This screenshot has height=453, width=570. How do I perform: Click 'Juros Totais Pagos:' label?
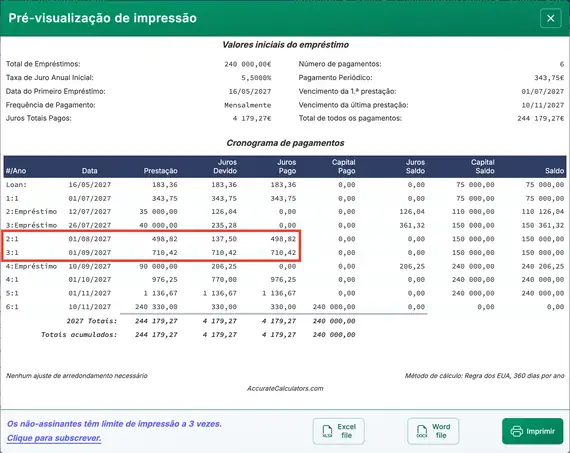39,119
